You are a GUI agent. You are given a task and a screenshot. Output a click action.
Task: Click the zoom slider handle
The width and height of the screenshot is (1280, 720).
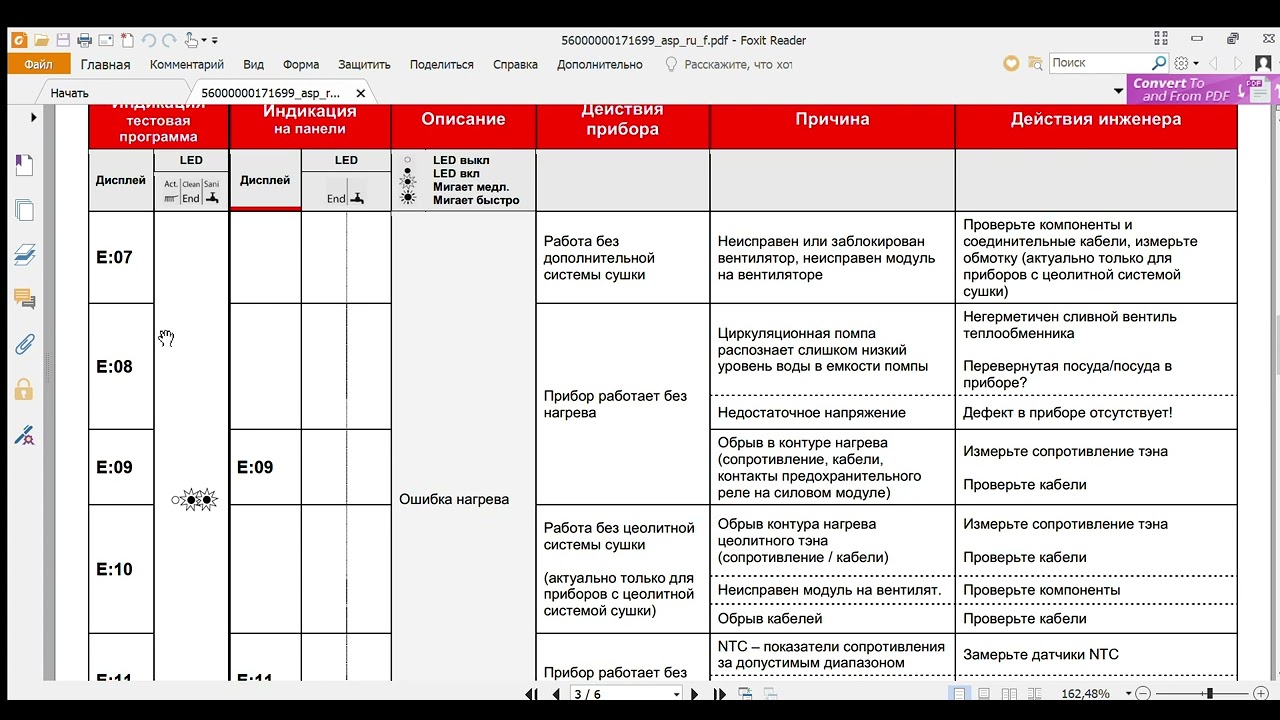coord(1209,693)
